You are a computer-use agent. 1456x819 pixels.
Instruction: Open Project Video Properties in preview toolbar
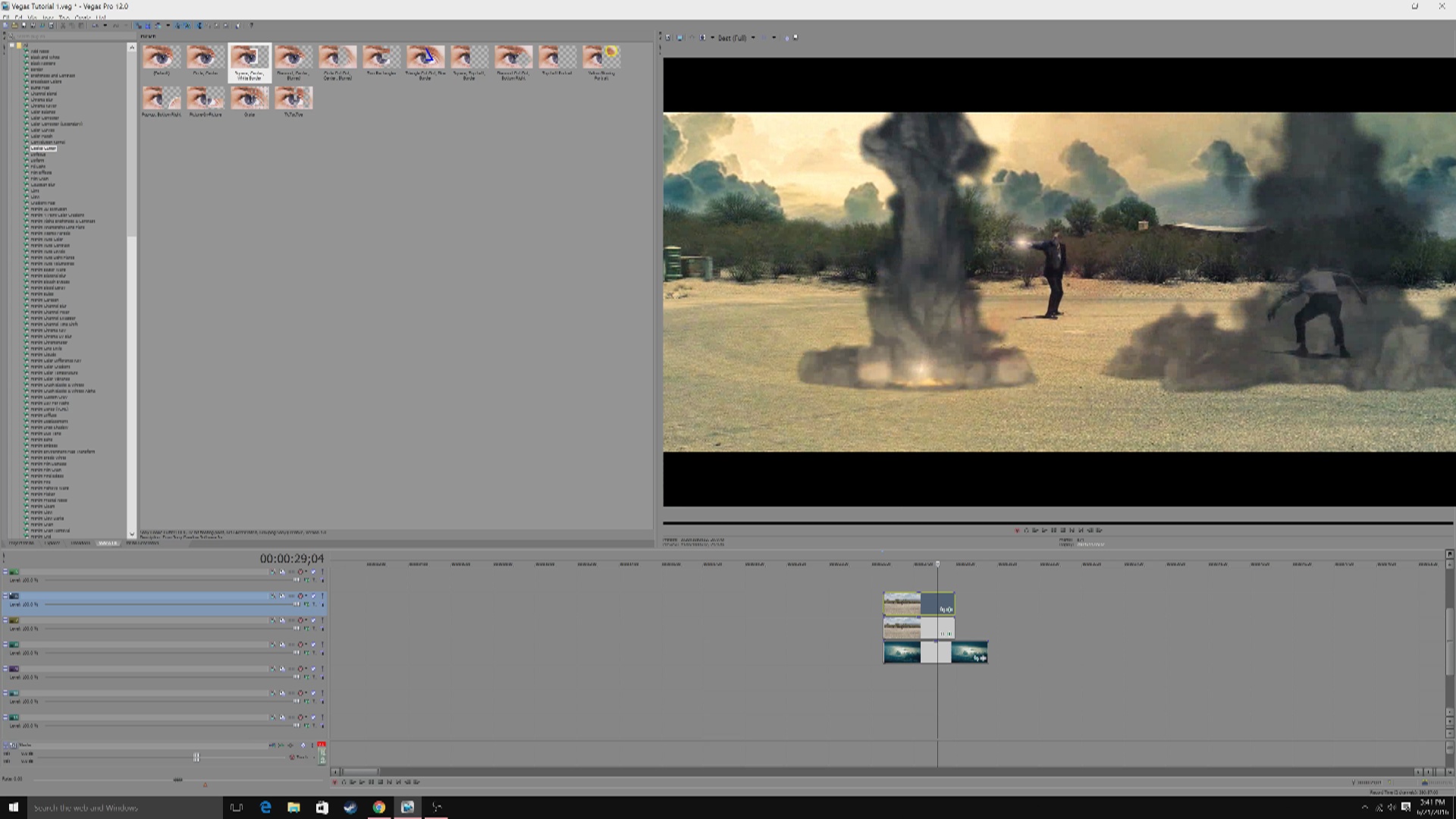[668, 37]
